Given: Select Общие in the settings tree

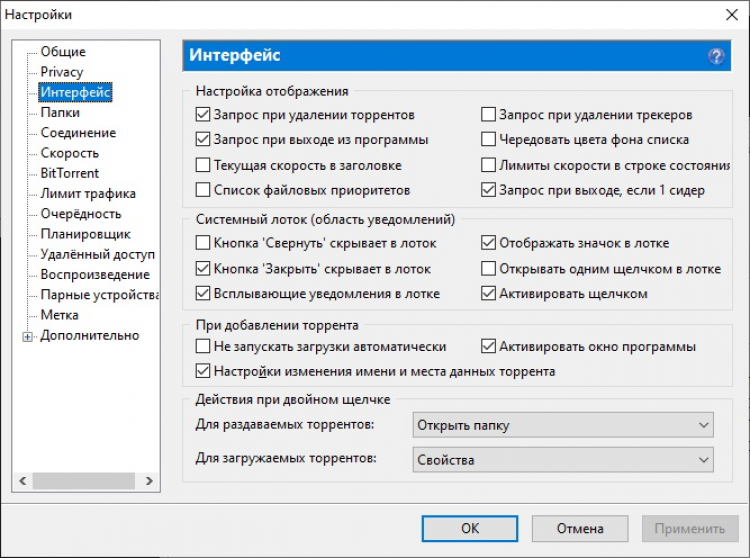Looking at the screenshot, I should 63,52.
